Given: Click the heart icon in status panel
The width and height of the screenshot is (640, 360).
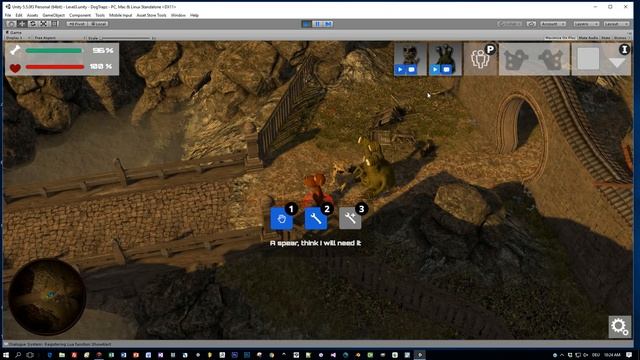Looking at the screenshot, I should 15,67.
